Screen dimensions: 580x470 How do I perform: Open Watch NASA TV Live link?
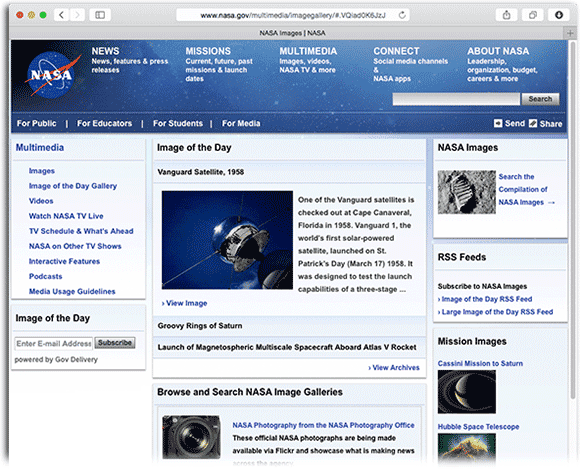point(66,216)
